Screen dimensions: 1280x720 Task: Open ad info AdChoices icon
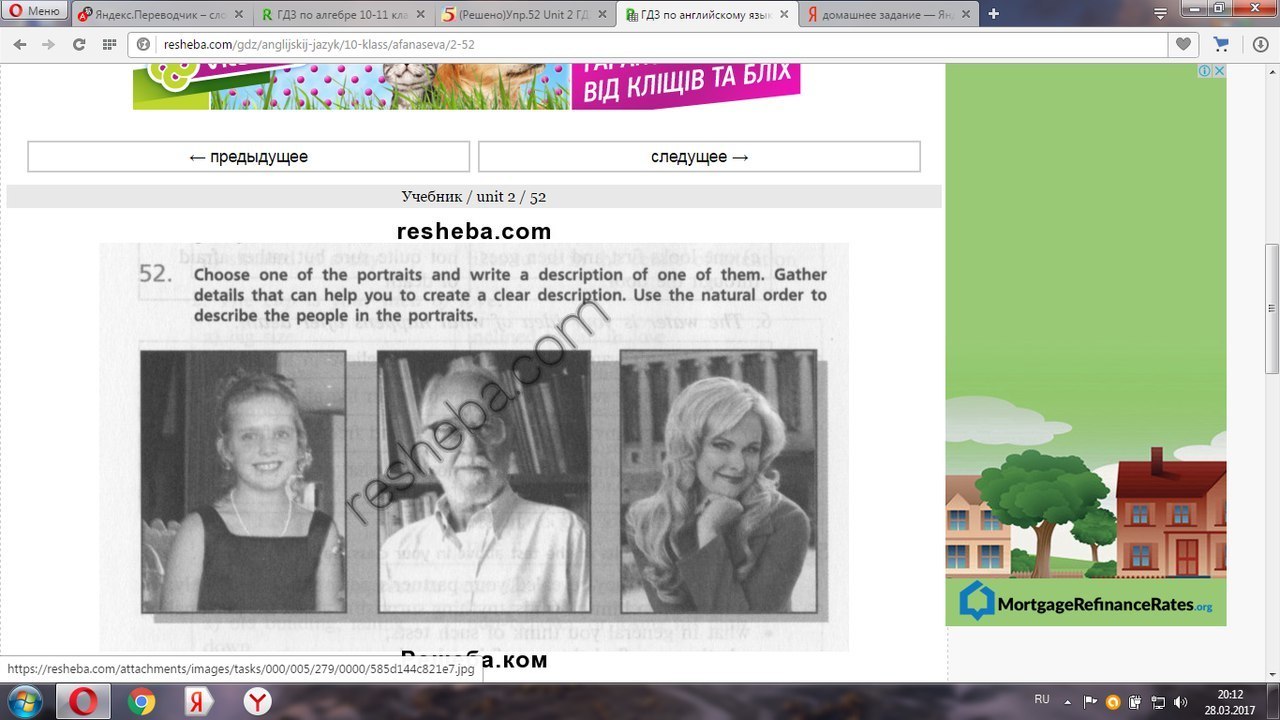tap(1206, 71)
